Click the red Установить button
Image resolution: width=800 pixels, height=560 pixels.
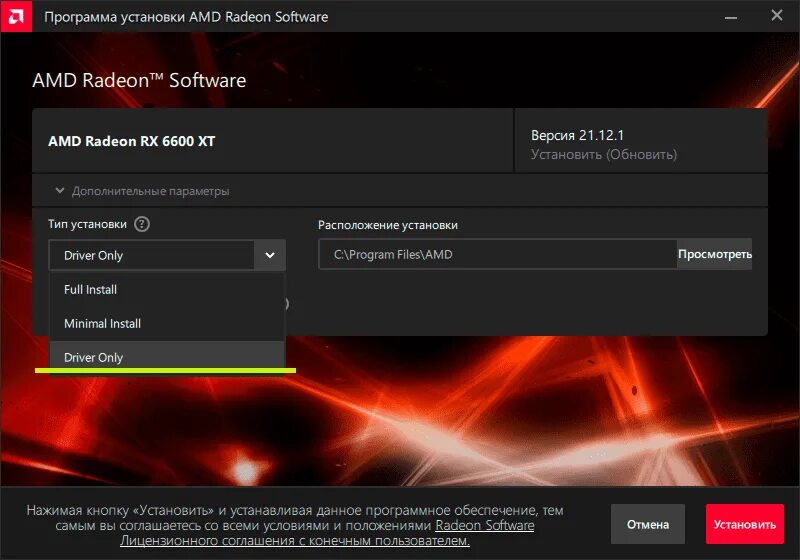pyautogui.click(x=745, y=524)
